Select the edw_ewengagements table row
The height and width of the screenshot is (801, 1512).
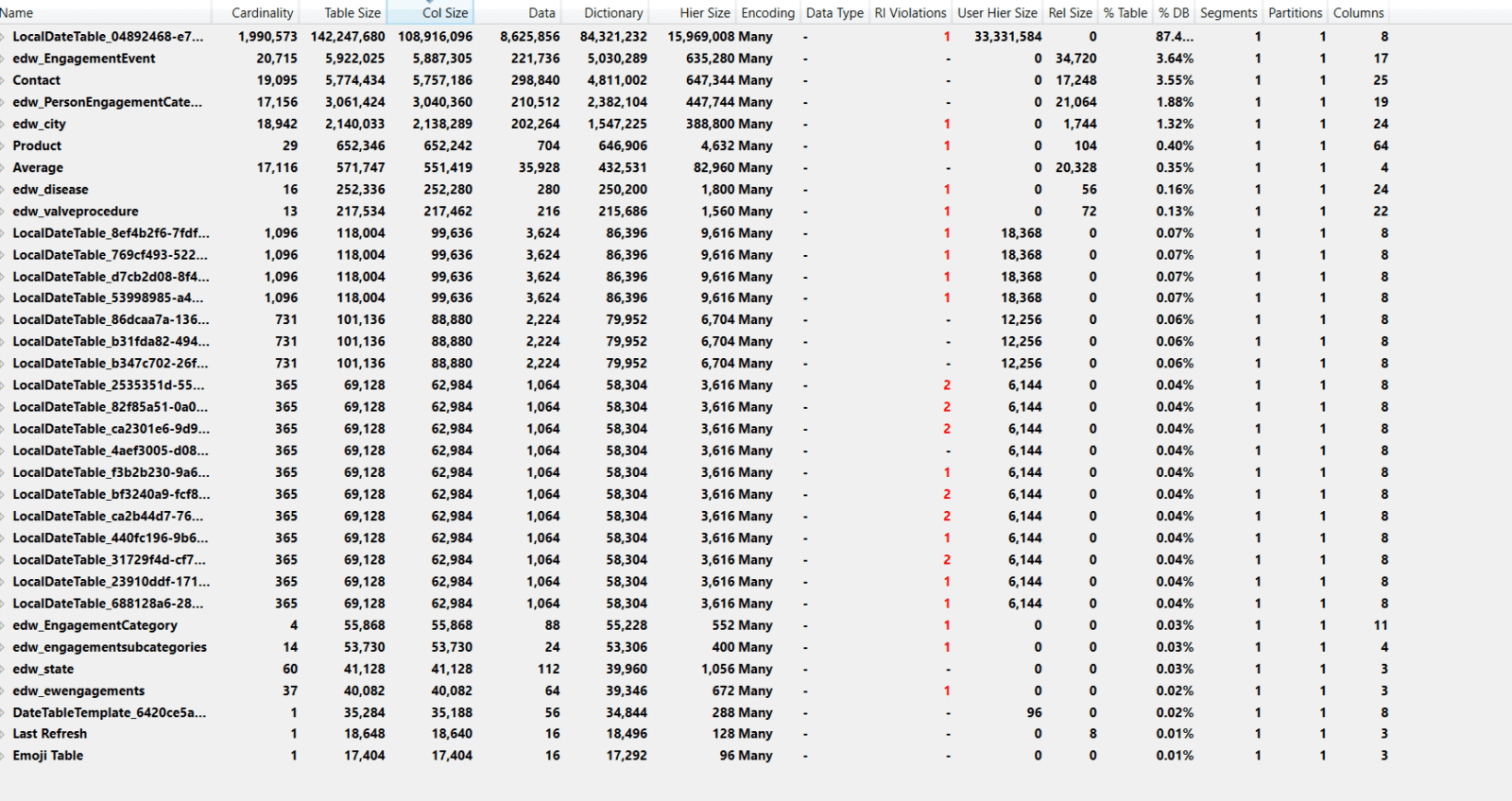(x=695, y=690)
